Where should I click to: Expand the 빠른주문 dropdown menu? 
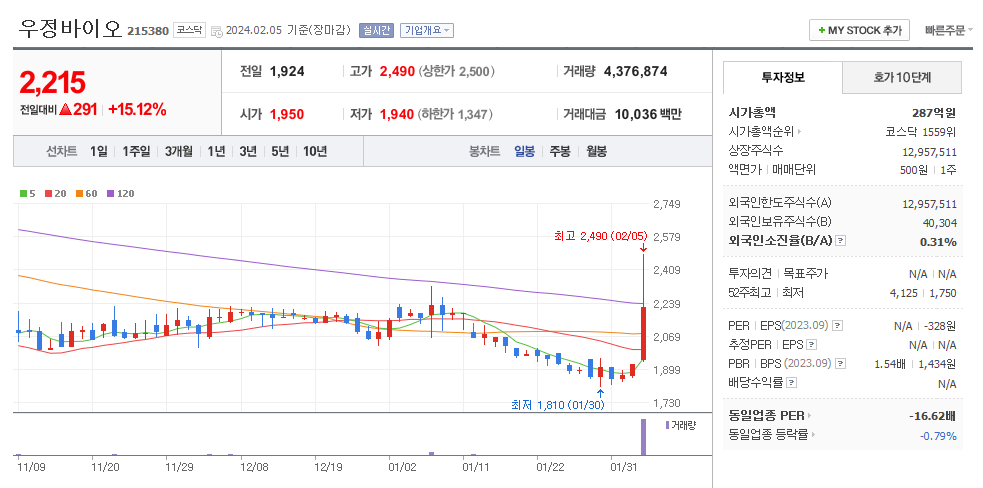pyautogui.click(x=949, y=29)
